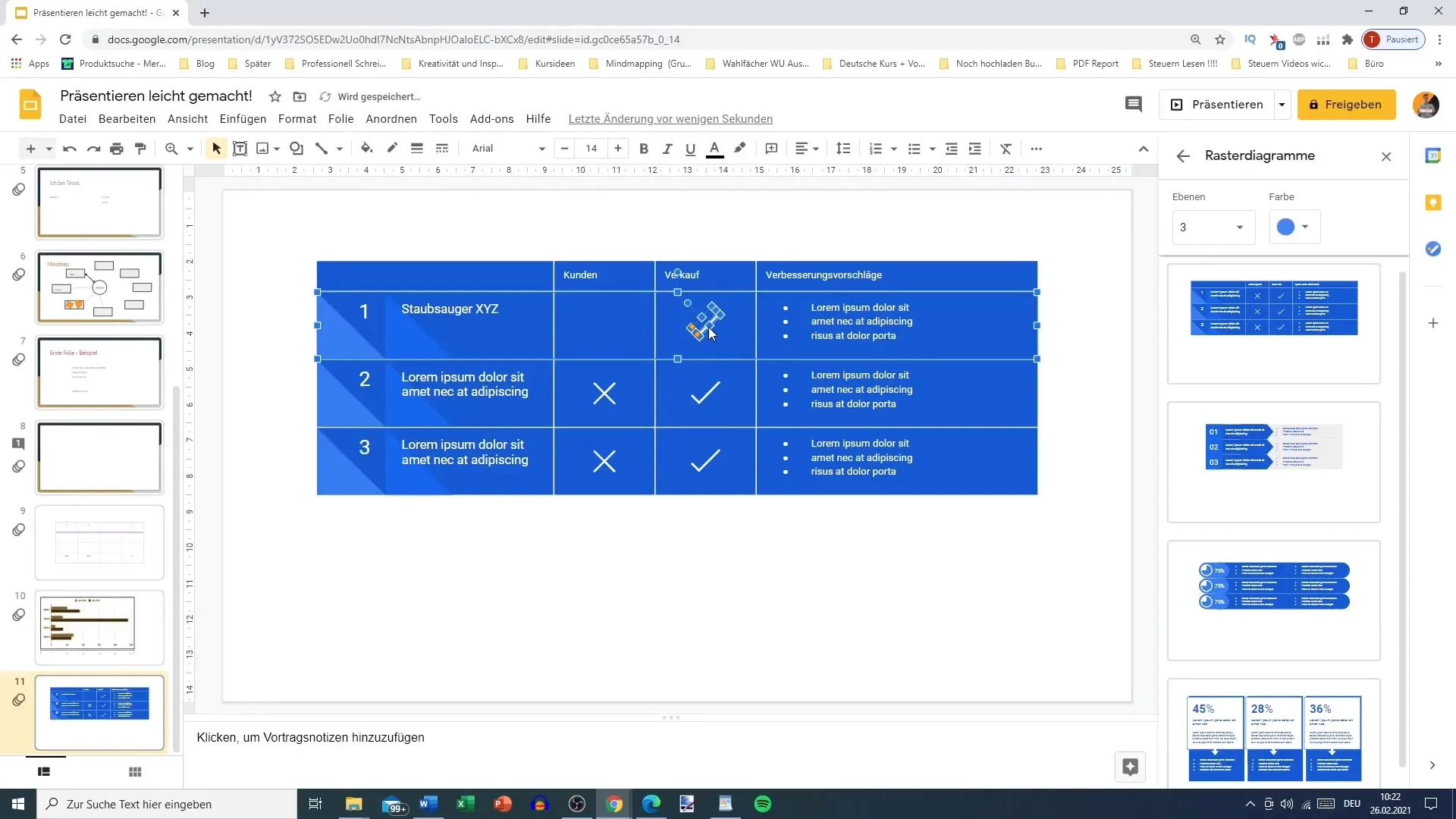The width and height of the screenshot is (1456, 819).
Task: Select the Text box tool
Action: tap(240, 149)
